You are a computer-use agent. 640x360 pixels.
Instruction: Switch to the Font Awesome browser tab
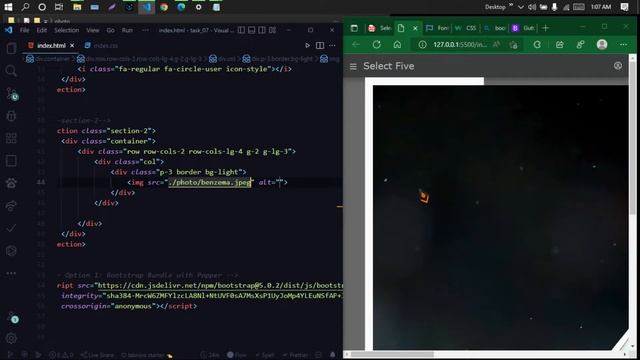(437, 28)
